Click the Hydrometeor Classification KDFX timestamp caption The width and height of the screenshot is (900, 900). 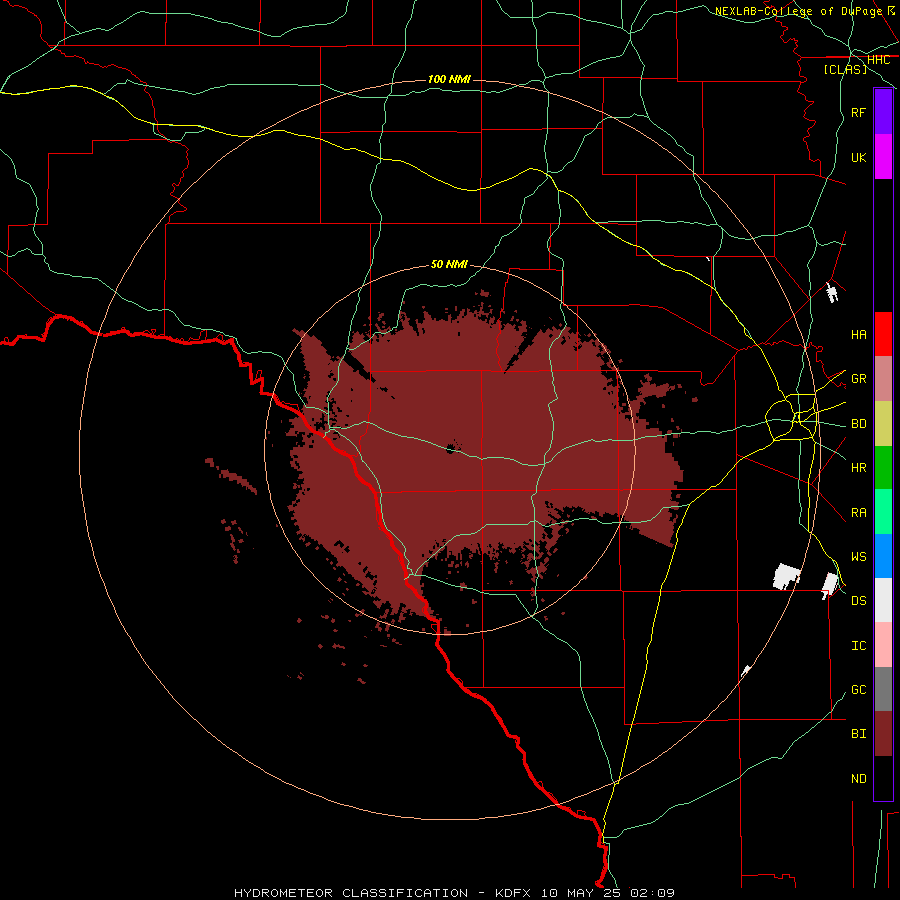[x=454, y=893]
